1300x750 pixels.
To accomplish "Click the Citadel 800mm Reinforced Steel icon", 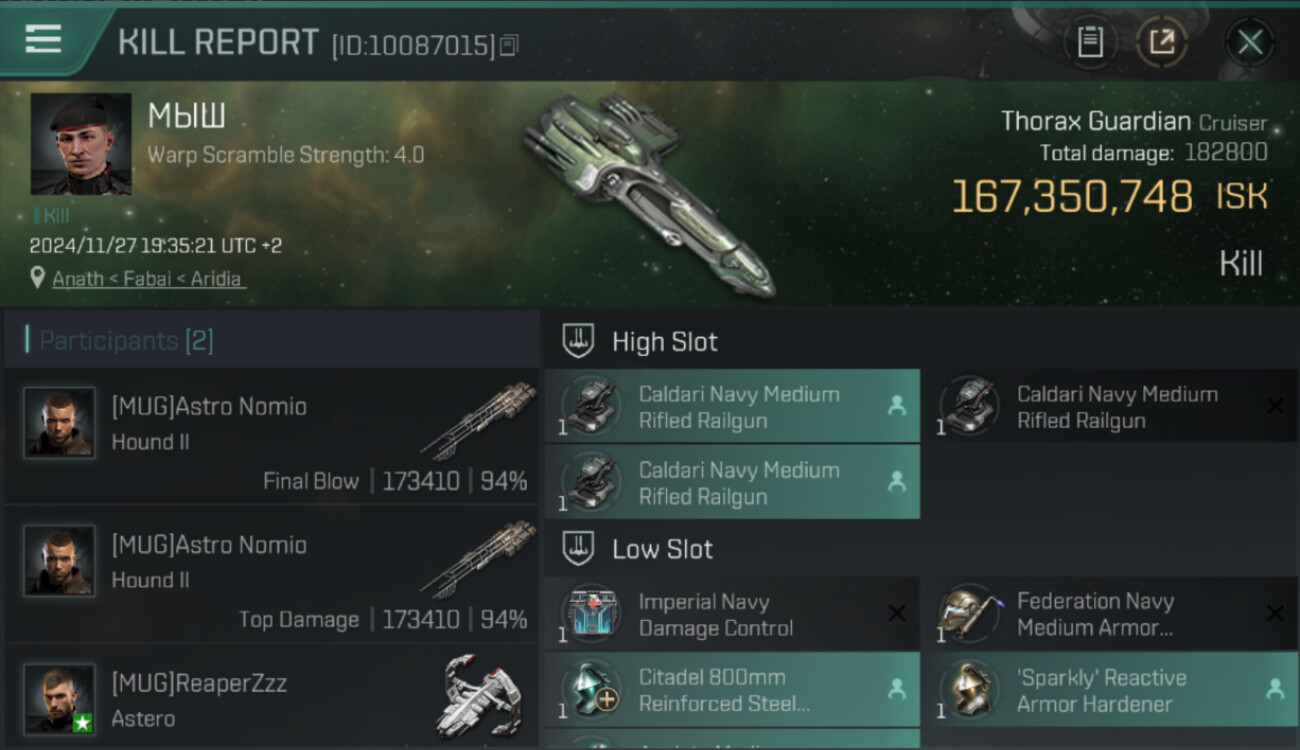I will click(x=591, y=690).
